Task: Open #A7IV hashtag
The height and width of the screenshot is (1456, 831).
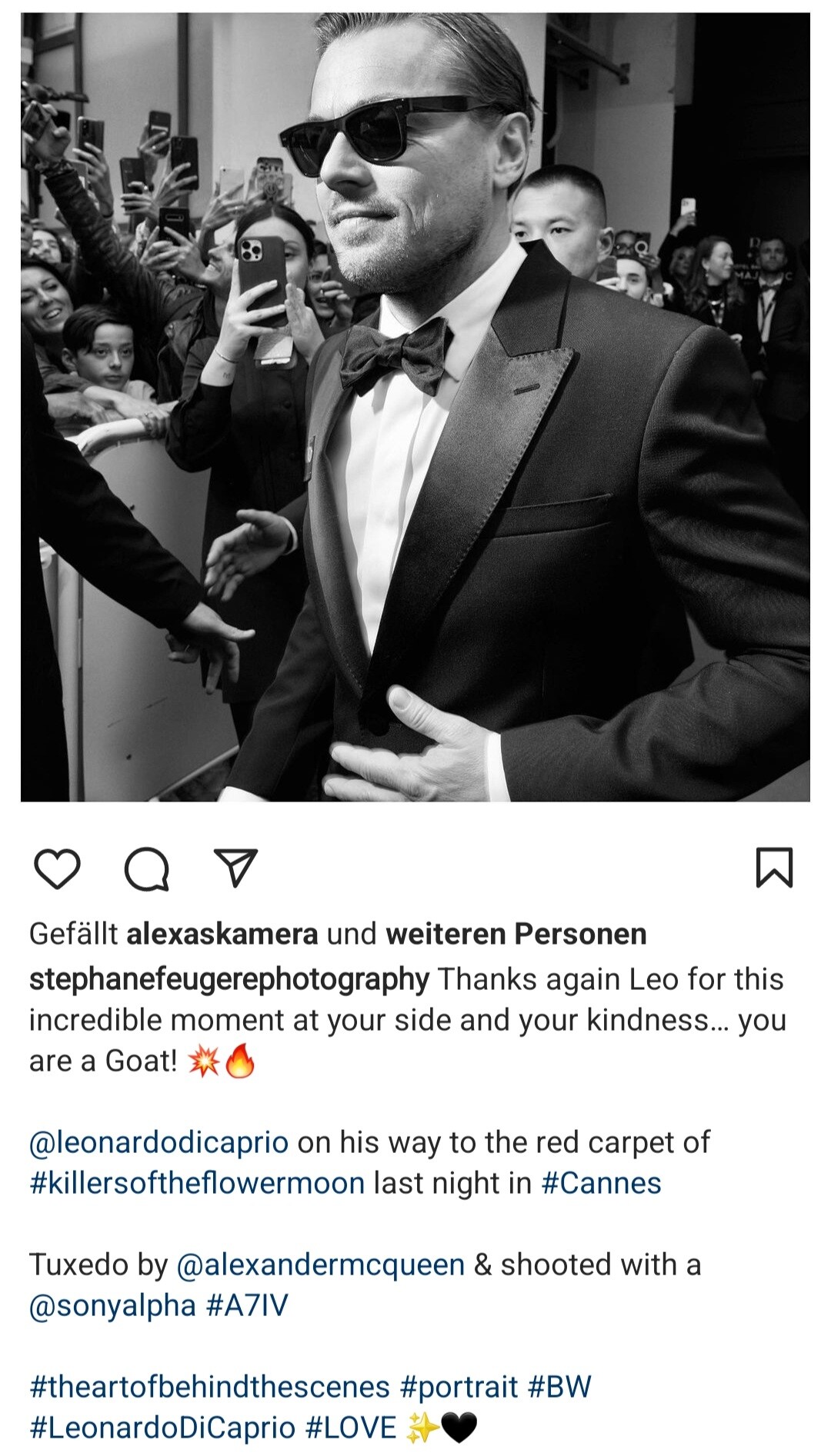Action: coord(248,1305)
